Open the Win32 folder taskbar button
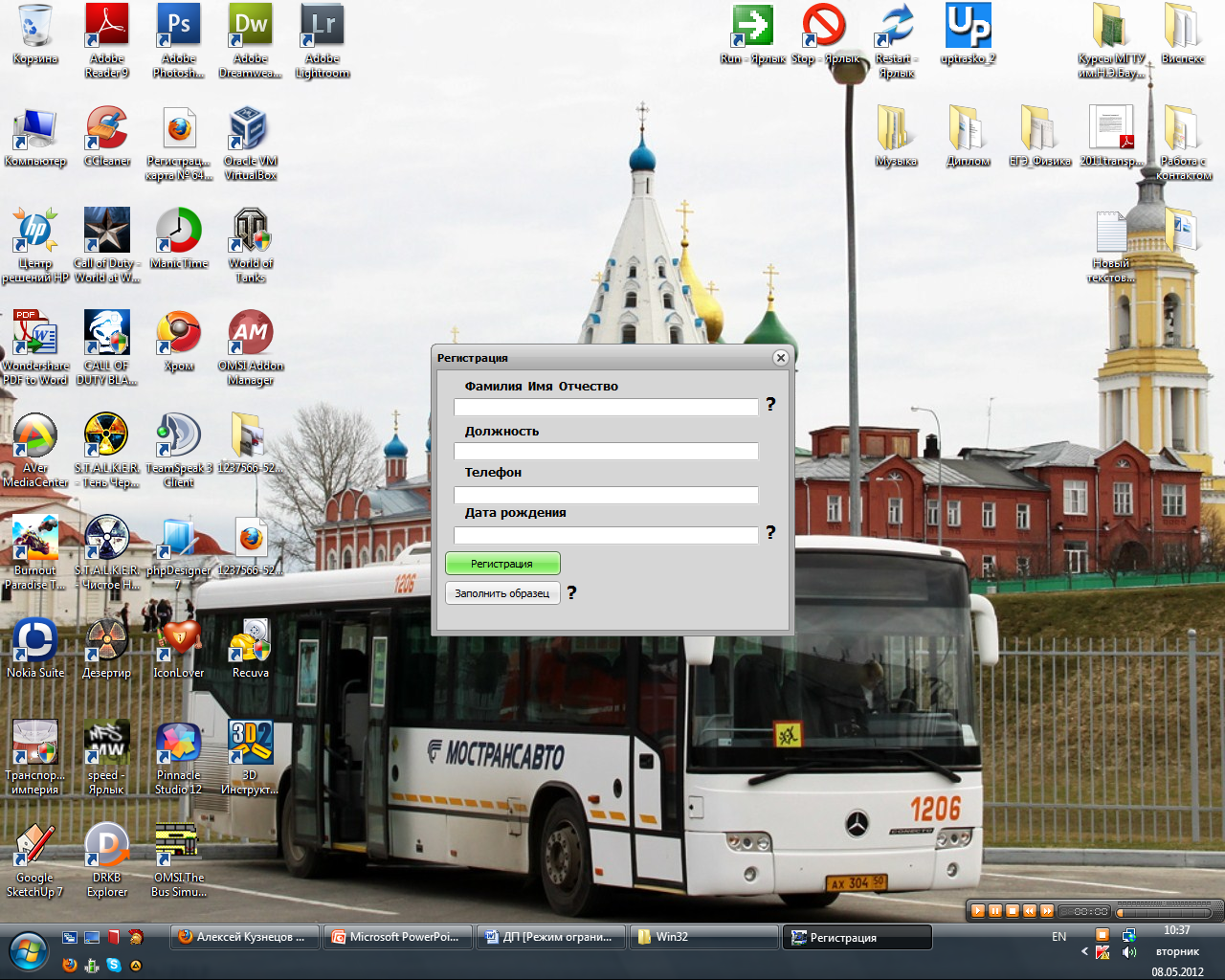This screenshot has width=1225, height=980. point(704,937)
